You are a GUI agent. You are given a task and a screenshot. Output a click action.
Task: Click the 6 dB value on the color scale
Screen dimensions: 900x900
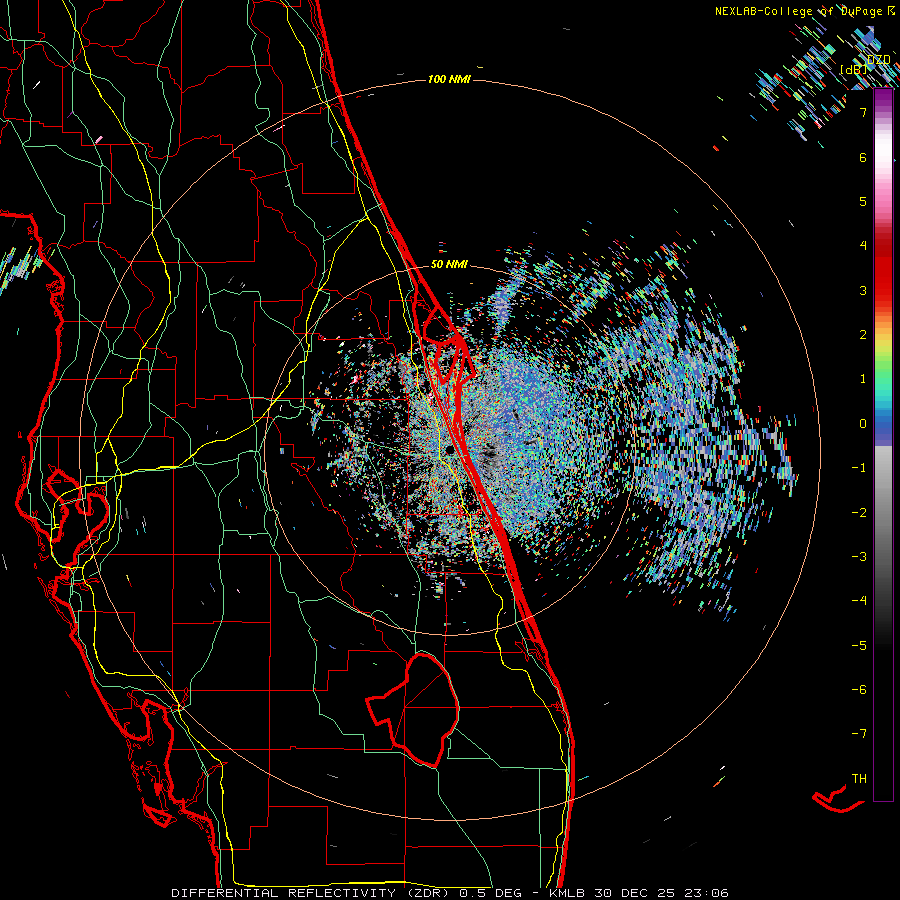(x=863, y=157)
